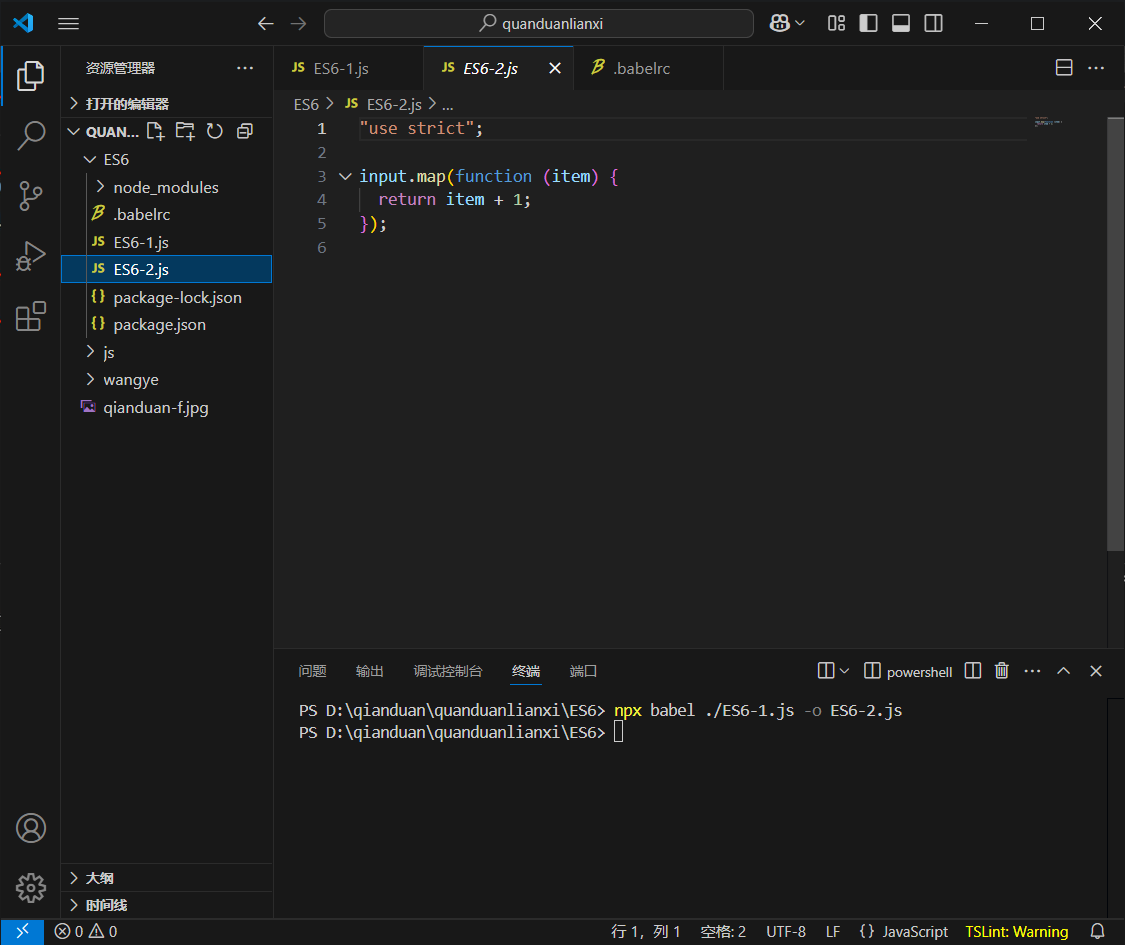Click the New File icon in explorer

click(x=155, y=131)
